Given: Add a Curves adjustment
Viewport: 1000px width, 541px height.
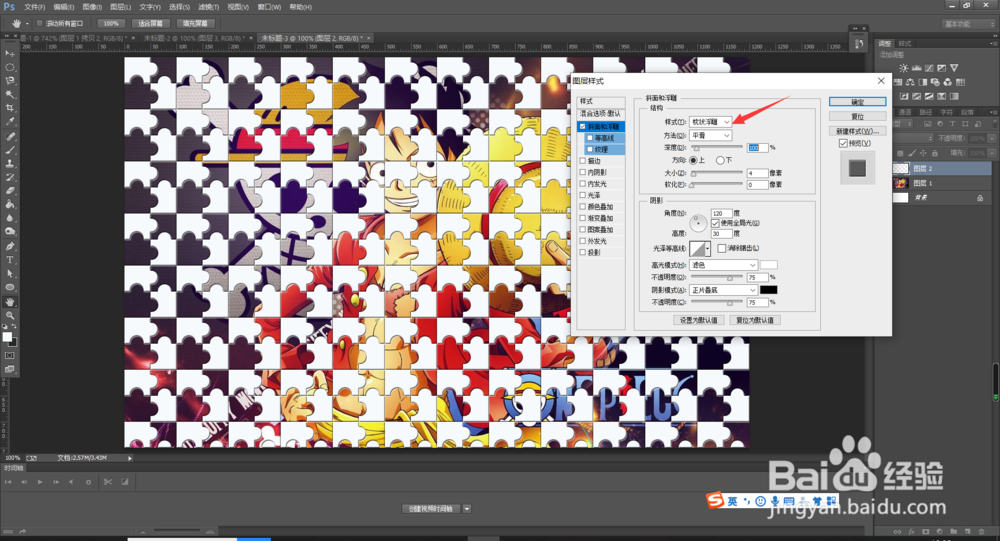Looking at the screenshot, I should [x=929, y=68].
